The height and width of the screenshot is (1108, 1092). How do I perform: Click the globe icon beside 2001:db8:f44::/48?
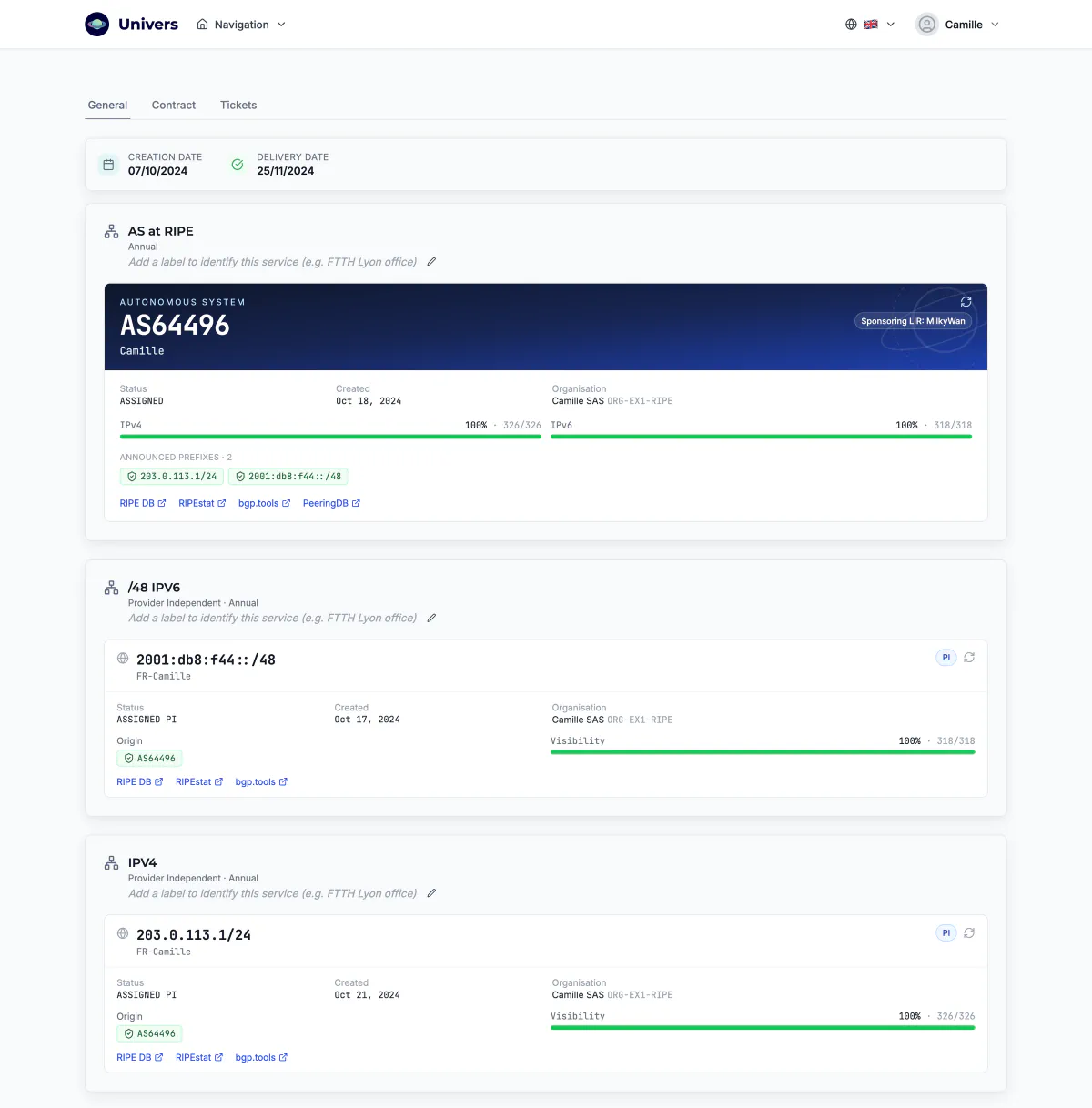[x=123, y=658]
